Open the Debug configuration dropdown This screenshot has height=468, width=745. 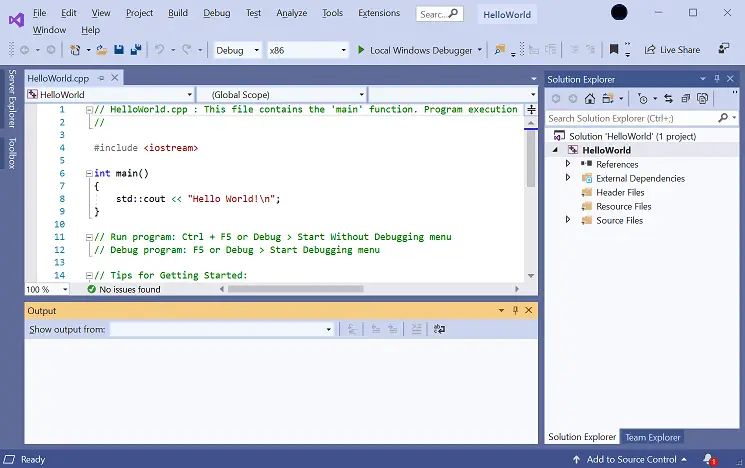pyautogui.click(x=237, y=50)
